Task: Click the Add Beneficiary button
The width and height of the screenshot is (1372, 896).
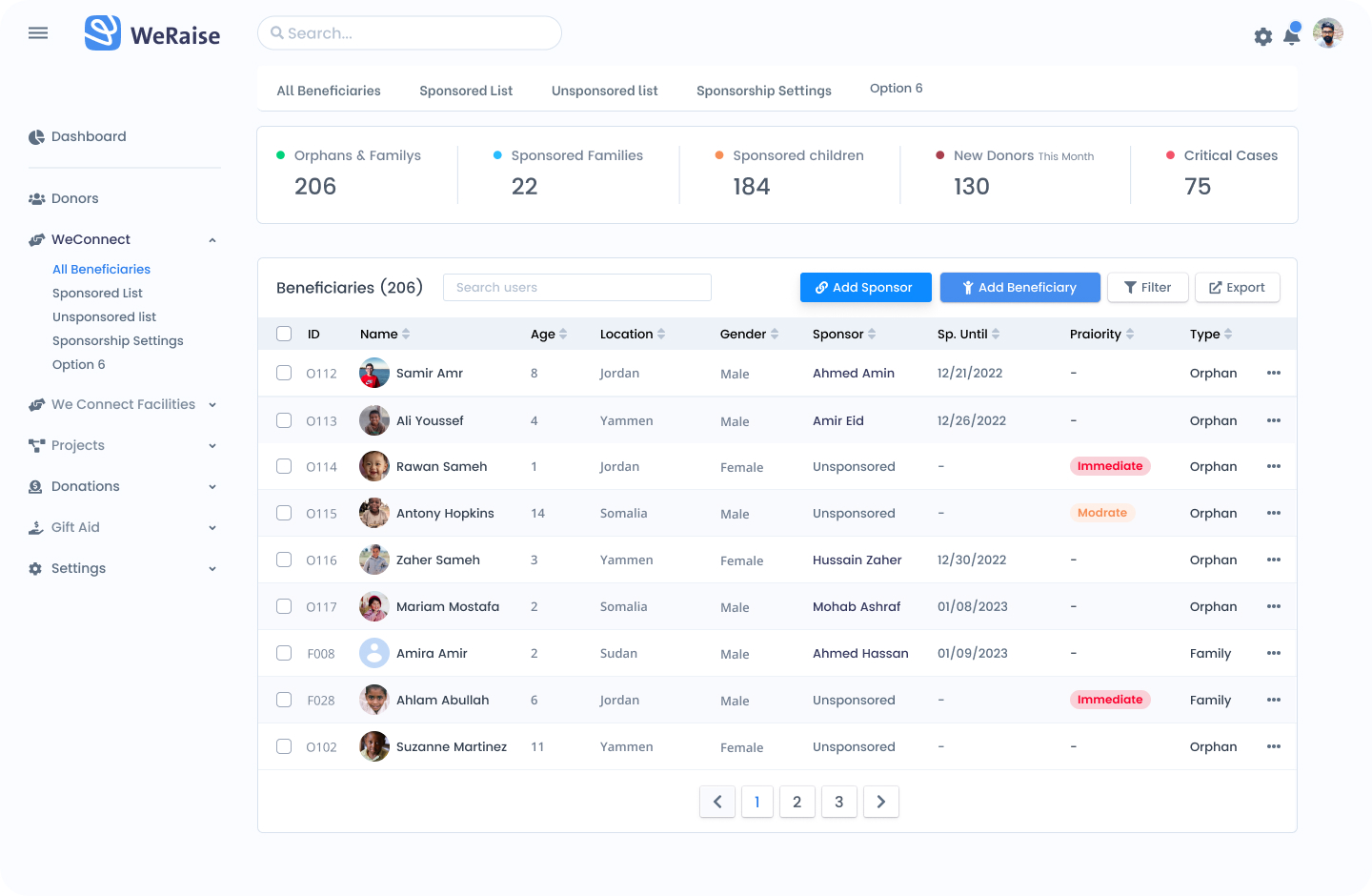Action: (1019, 287)
